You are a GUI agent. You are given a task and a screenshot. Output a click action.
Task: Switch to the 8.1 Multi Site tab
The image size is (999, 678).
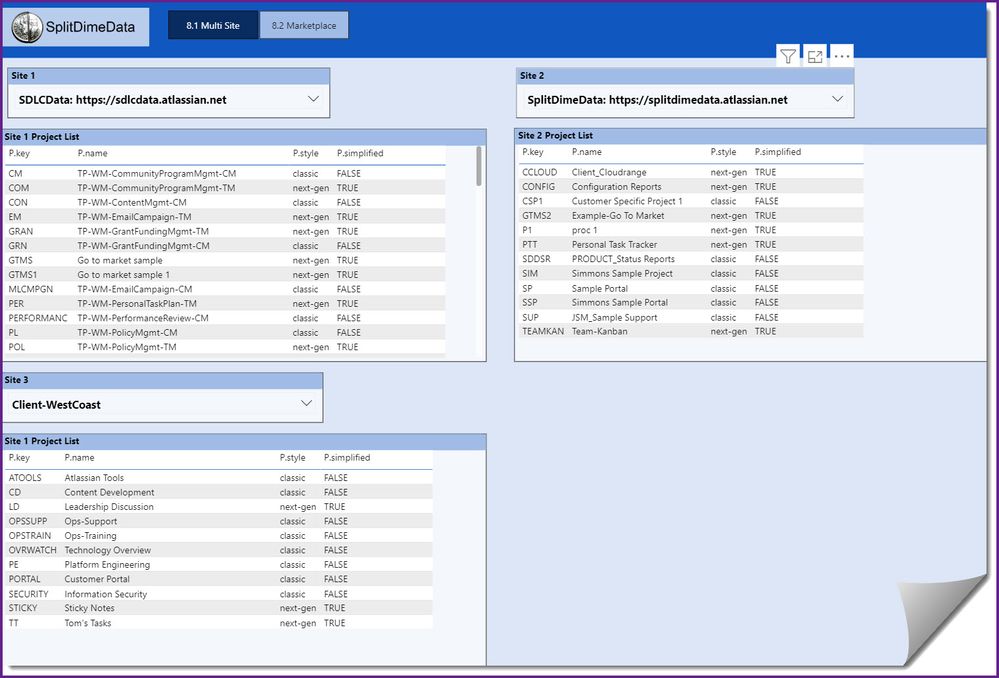point(213,25)
